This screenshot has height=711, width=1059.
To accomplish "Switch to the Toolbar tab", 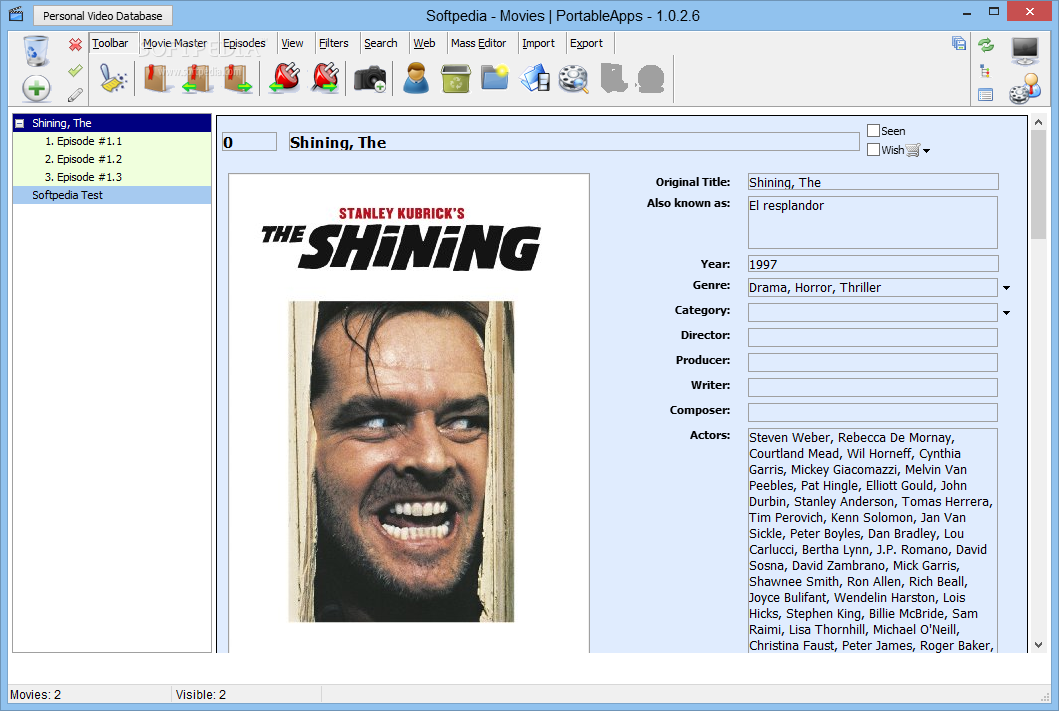I will (x=110, y=43).
